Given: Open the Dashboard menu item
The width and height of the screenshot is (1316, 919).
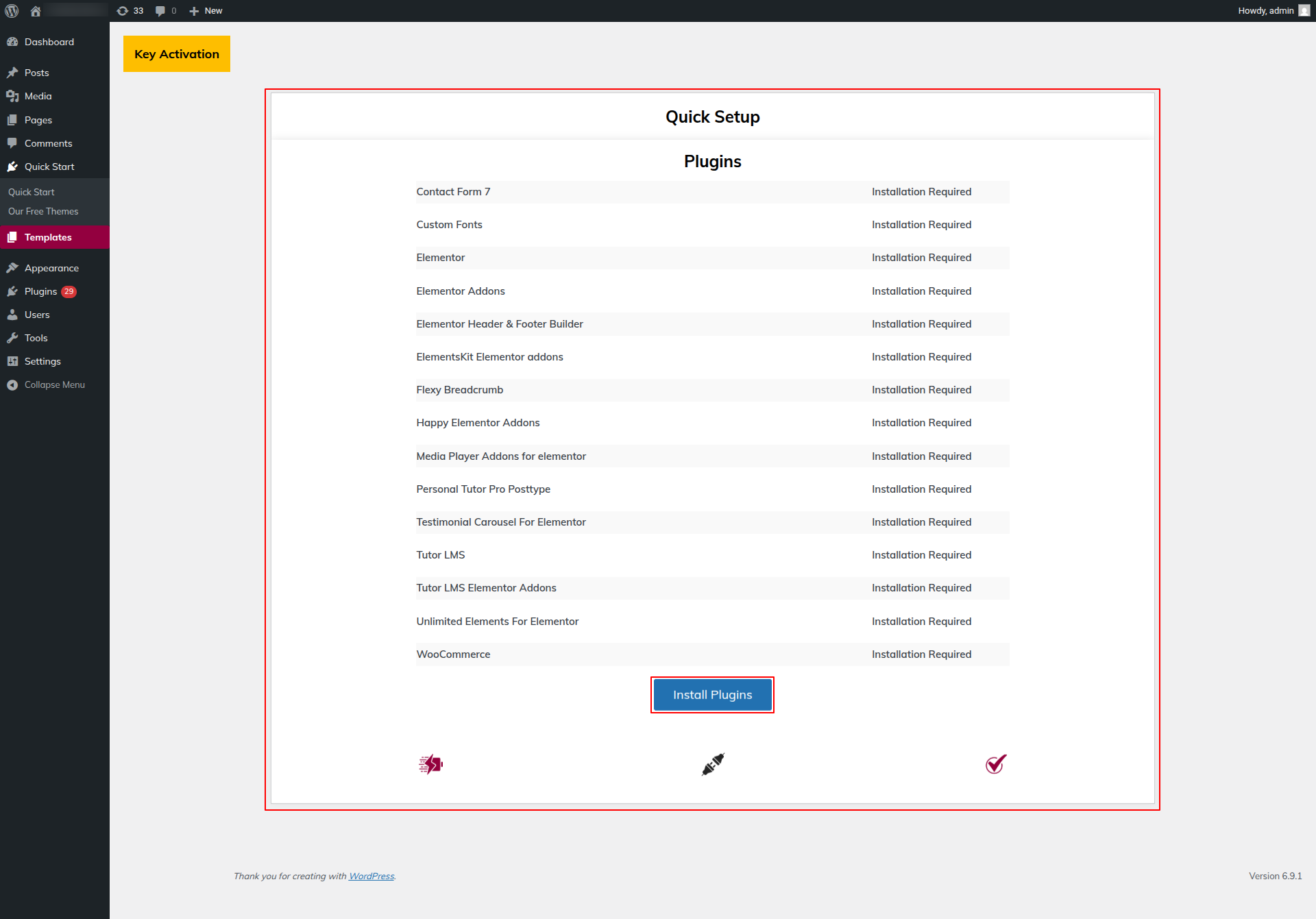Looking at the screenshot, I should [49, 42].
